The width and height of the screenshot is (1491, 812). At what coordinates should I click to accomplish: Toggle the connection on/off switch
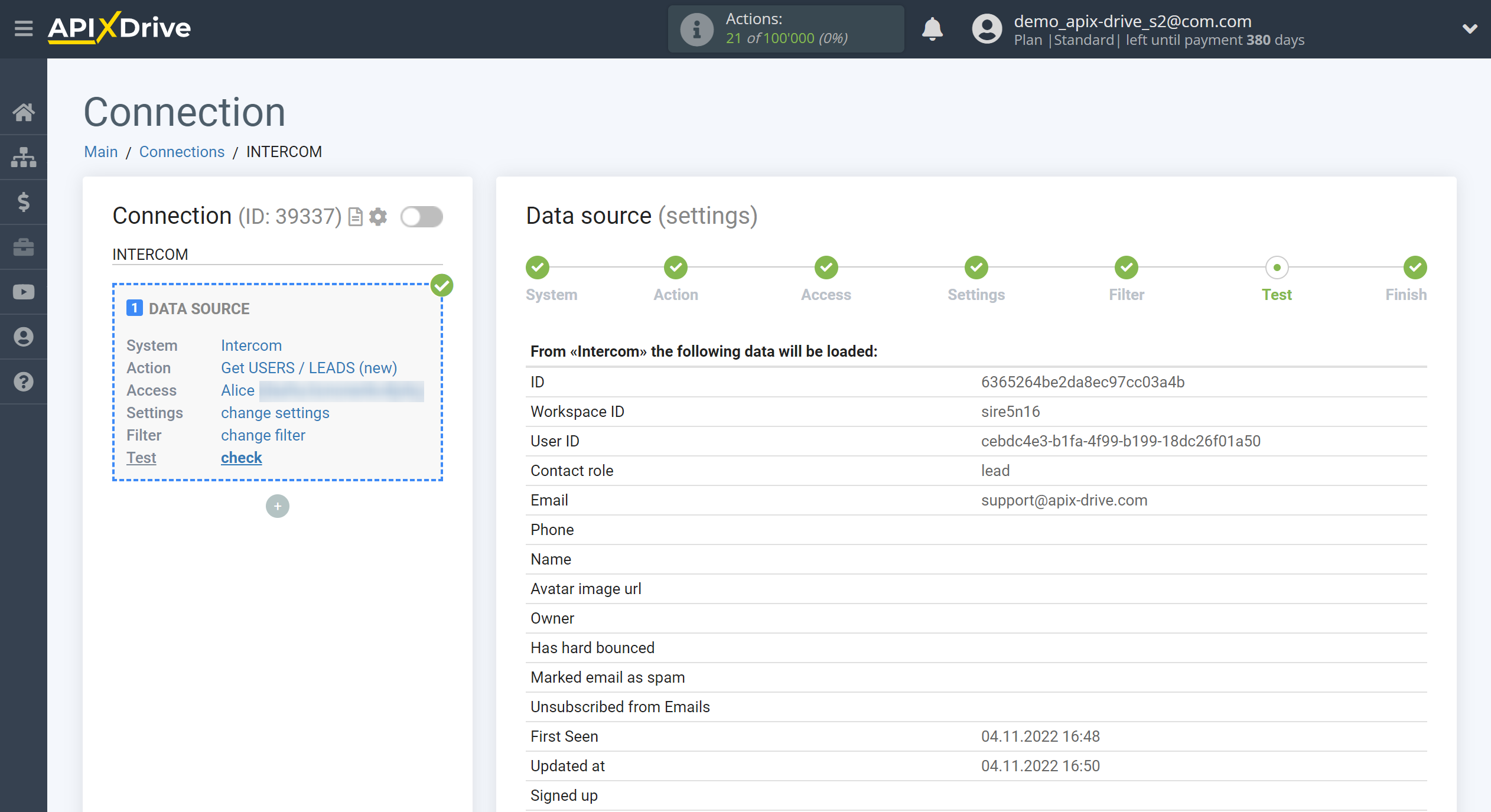(x=421, y=217)
